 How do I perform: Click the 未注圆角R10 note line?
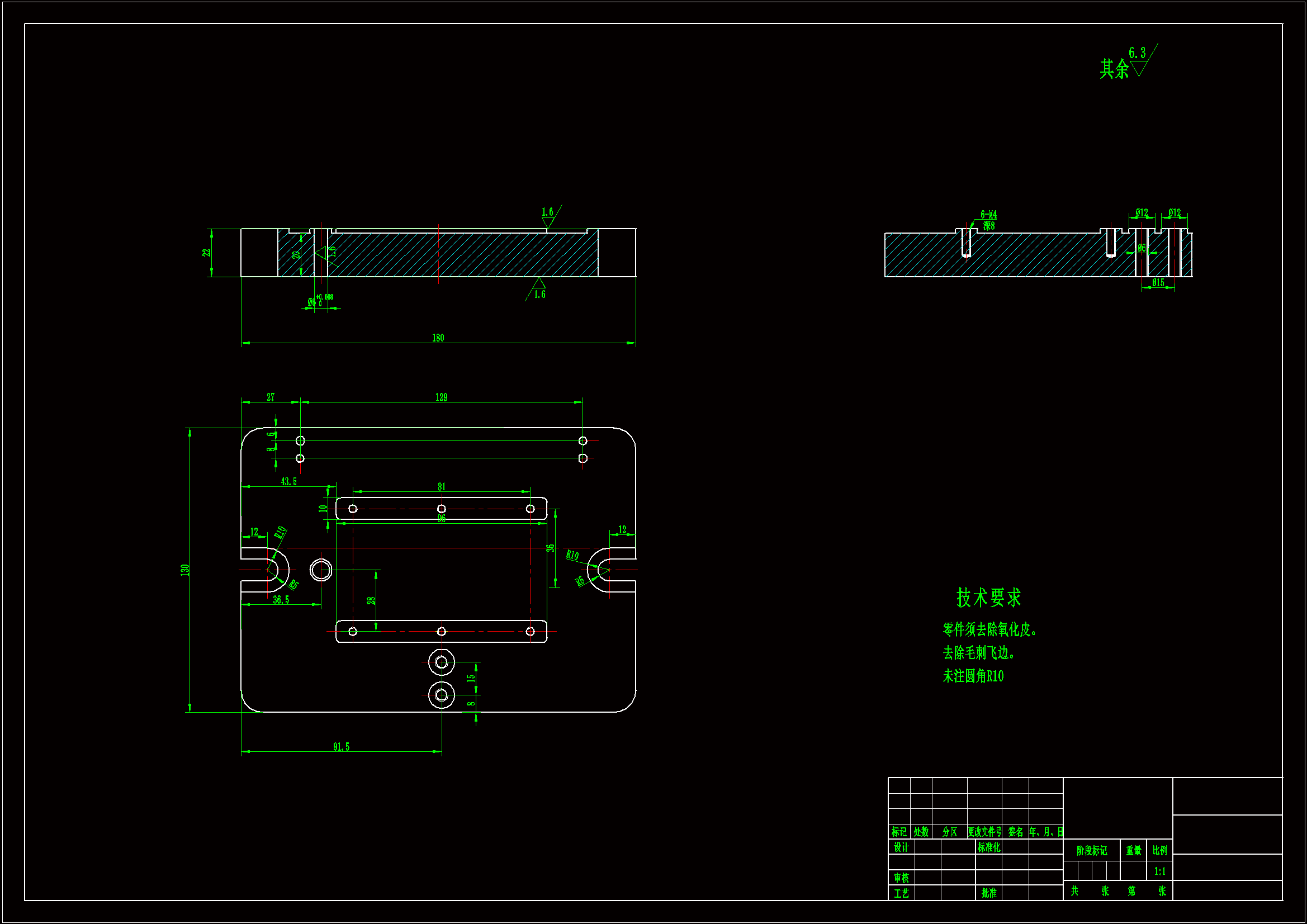tap(973, 676)
